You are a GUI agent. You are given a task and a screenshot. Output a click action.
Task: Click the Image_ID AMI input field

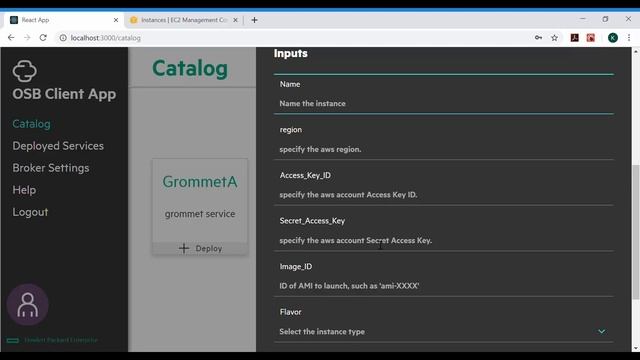pos(443,286)
